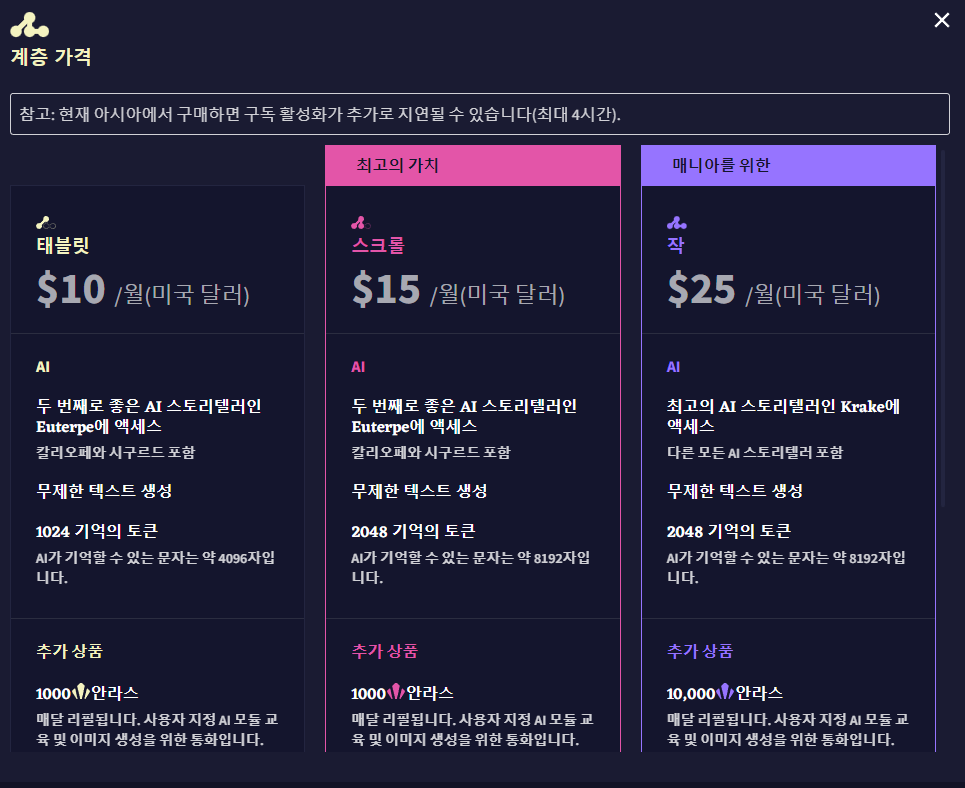Click the purple 작 tier icon

point(676,223)
